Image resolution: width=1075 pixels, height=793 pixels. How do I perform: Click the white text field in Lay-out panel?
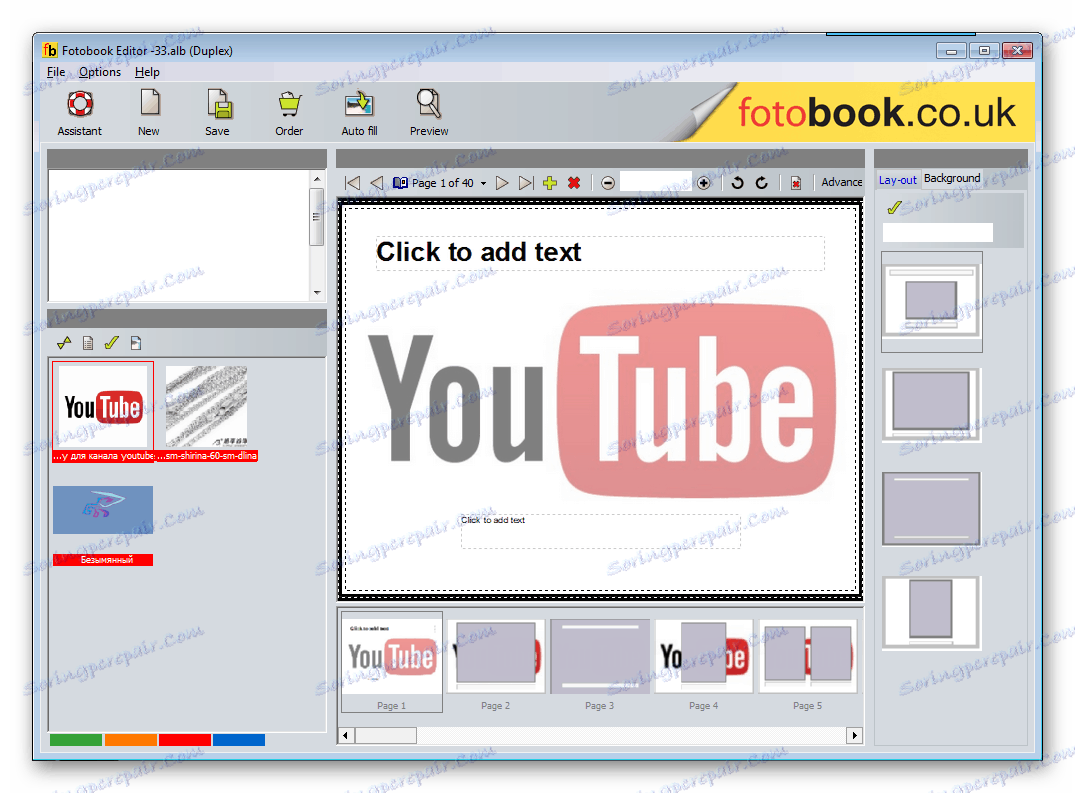[937, 232]
